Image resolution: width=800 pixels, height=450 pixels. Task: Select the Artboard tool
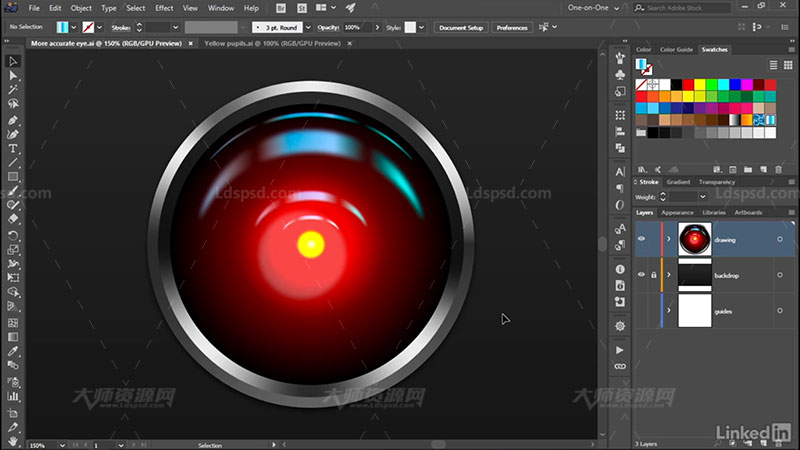tap(13, 412)
